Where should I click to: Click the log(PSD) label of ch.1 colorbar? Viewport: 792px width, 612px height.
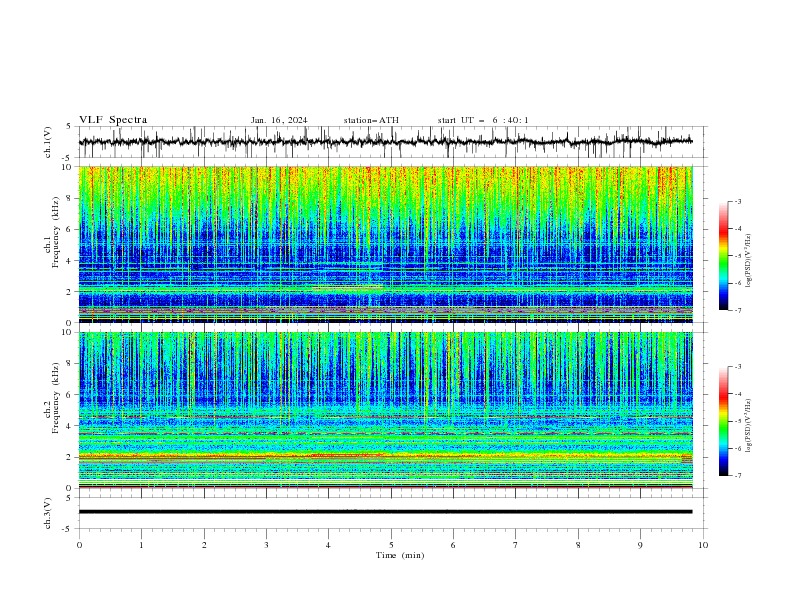point(749,261)
